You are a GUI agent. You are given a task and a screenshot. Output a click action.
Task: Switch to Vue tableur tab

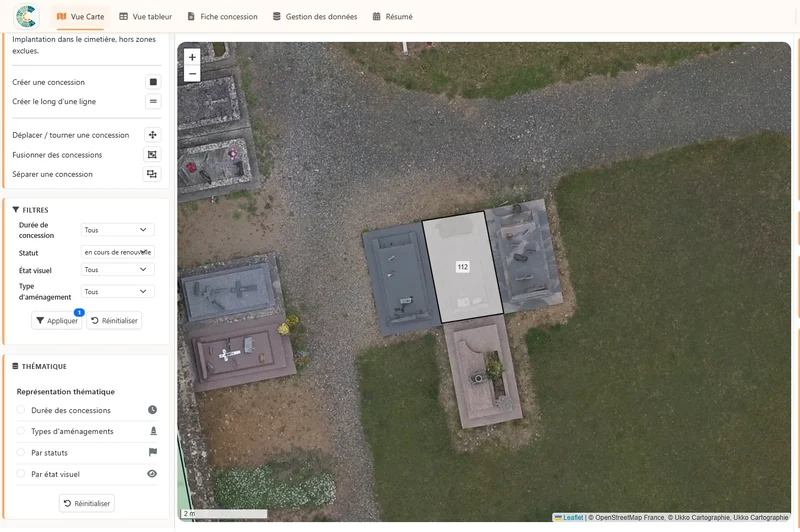145,16
